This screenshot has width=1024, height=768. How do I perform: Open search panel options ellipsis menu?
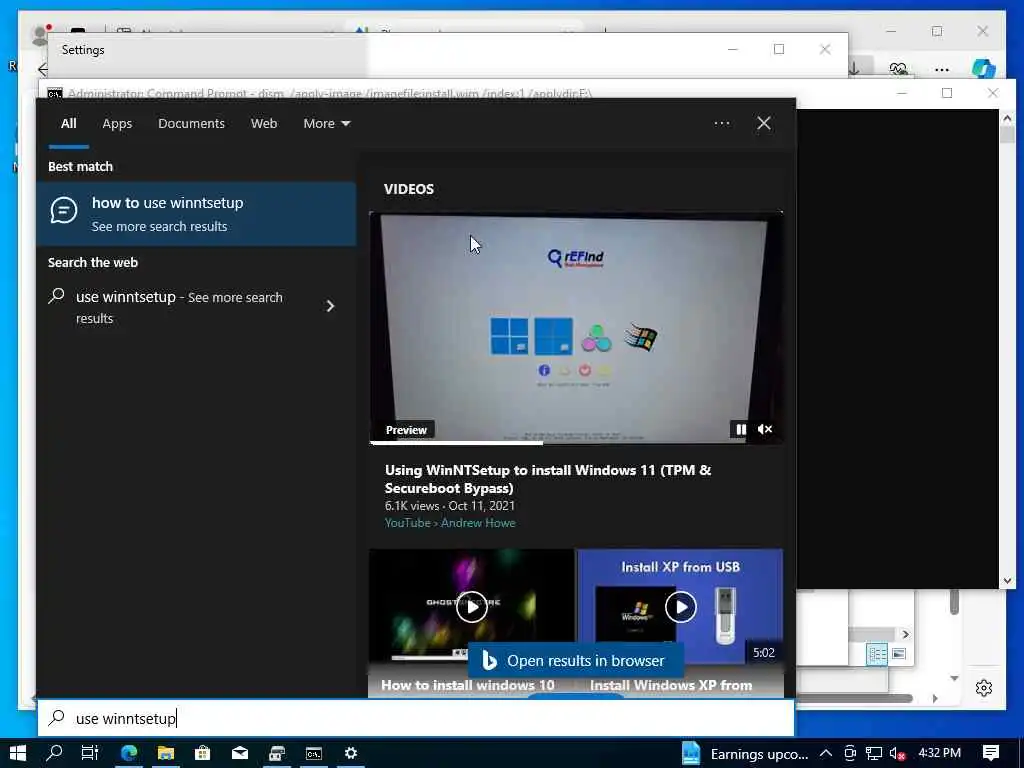[x=722, y=123]
